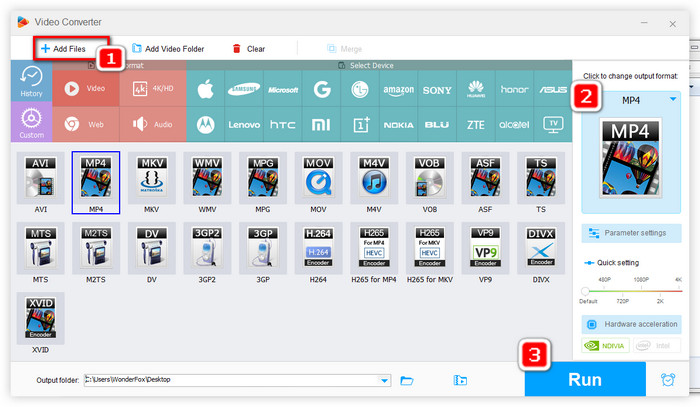Open Nokia device presets

coord(399,125)
